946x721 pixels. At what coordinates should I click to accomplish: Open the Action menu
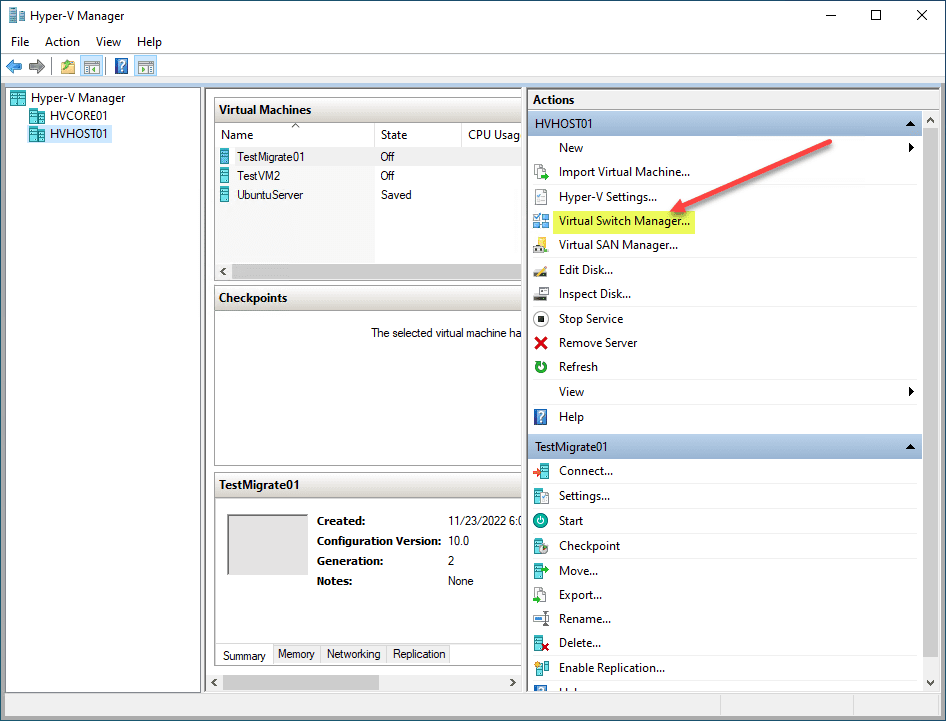[x=62, y=42]
